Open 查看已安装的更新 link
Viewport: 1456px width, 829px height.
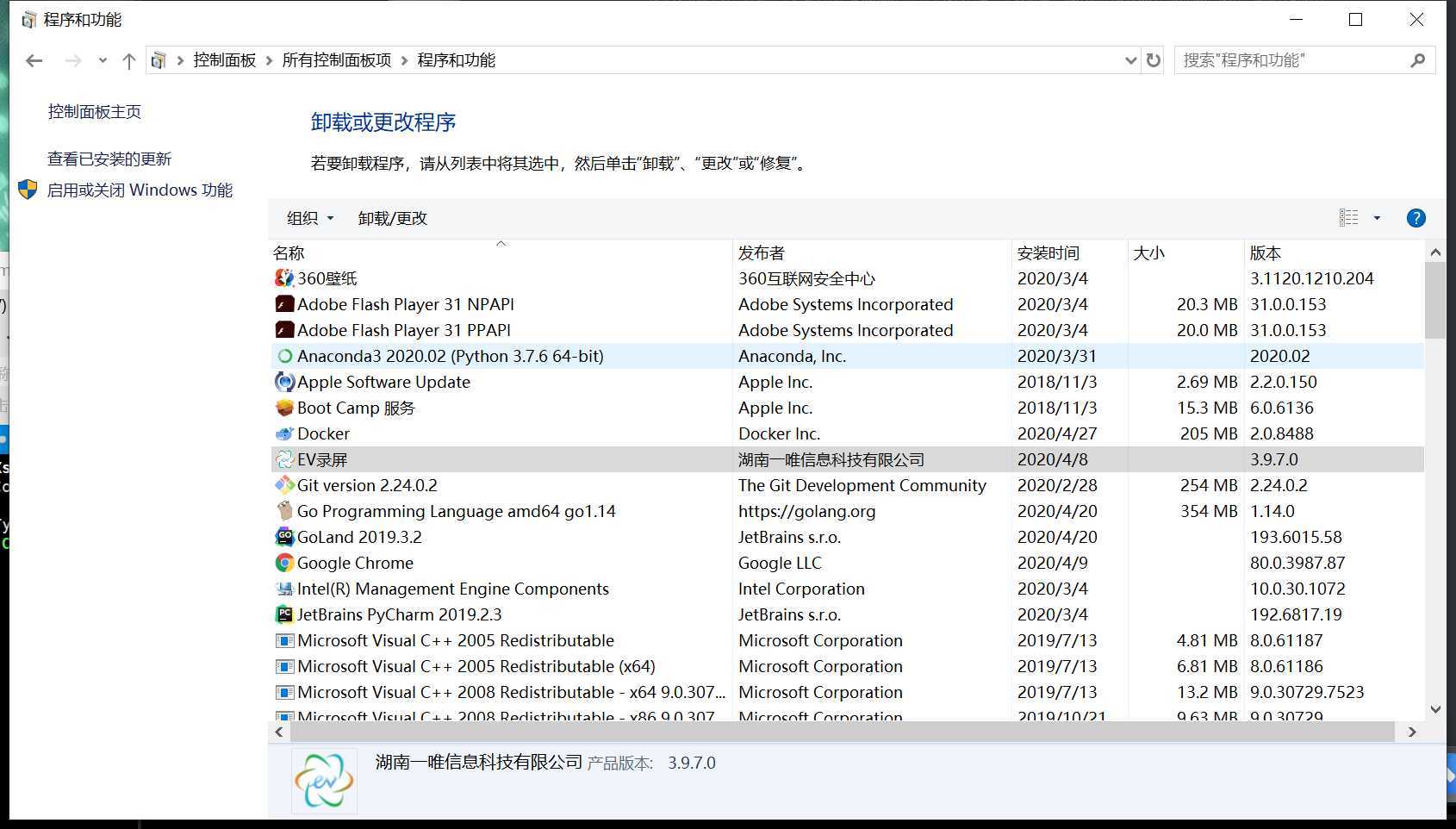109,159
